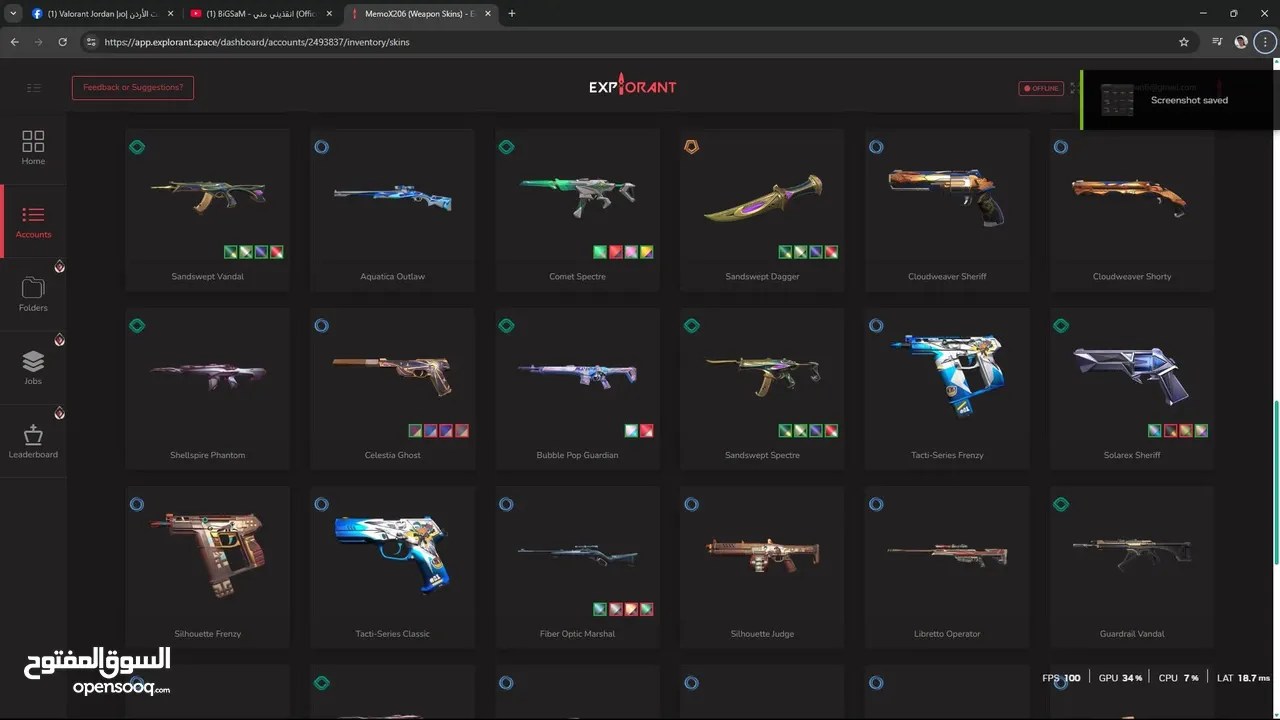Select first chroma swatch of Solarex Sheriff
1280x720 pixels.
point(1155,431)
